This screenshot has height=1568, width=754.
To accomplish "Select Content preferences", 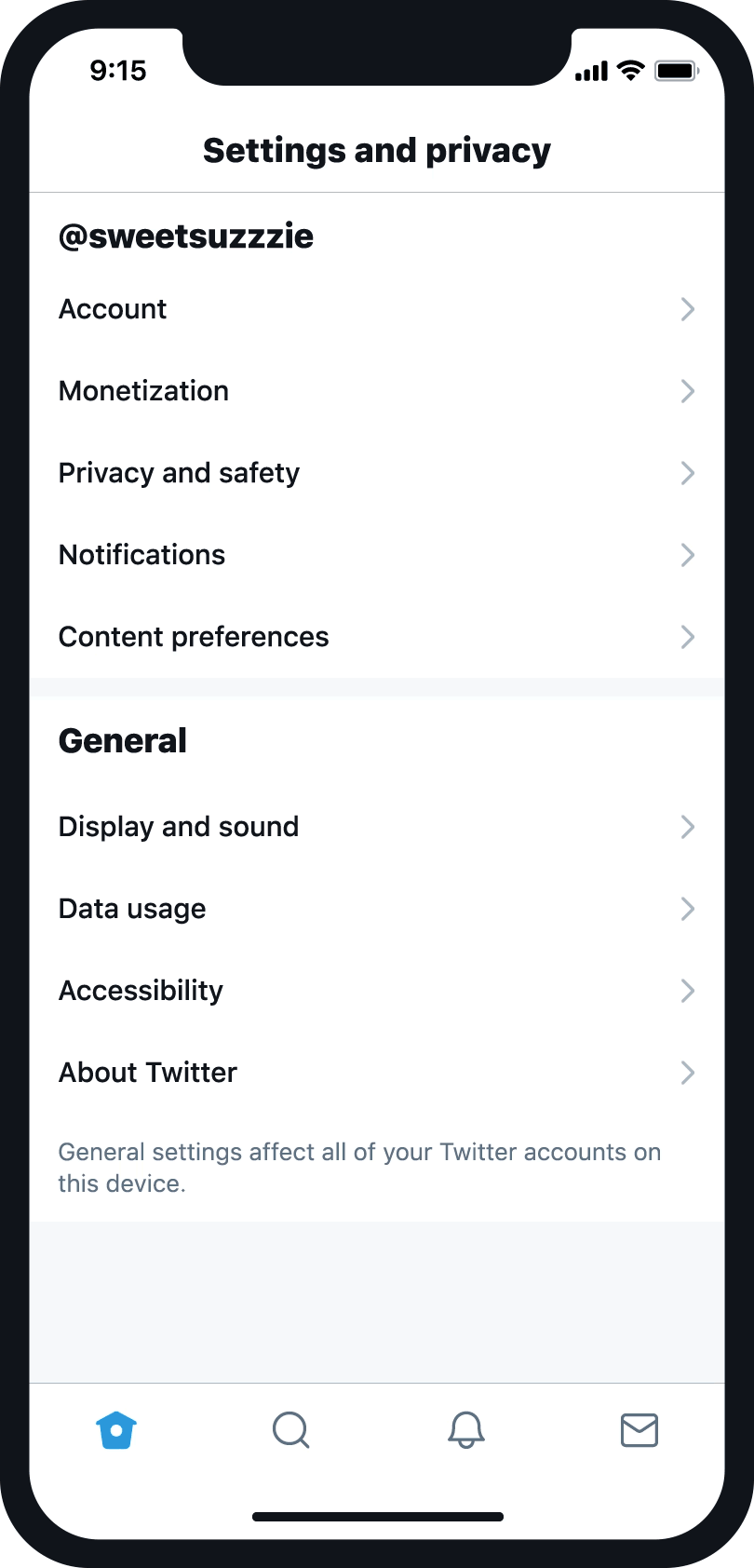I will click(x=194, y=637).
